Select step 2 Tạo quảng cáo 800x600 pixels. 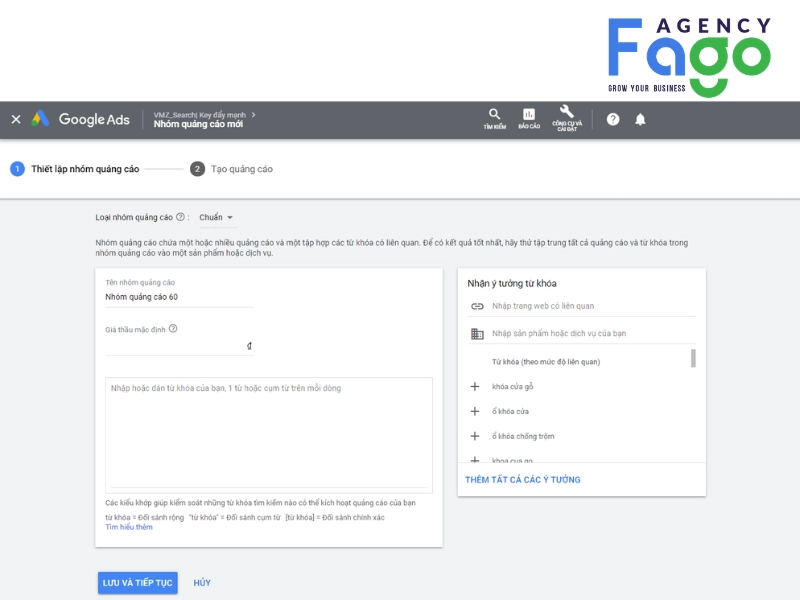(232, 169)
